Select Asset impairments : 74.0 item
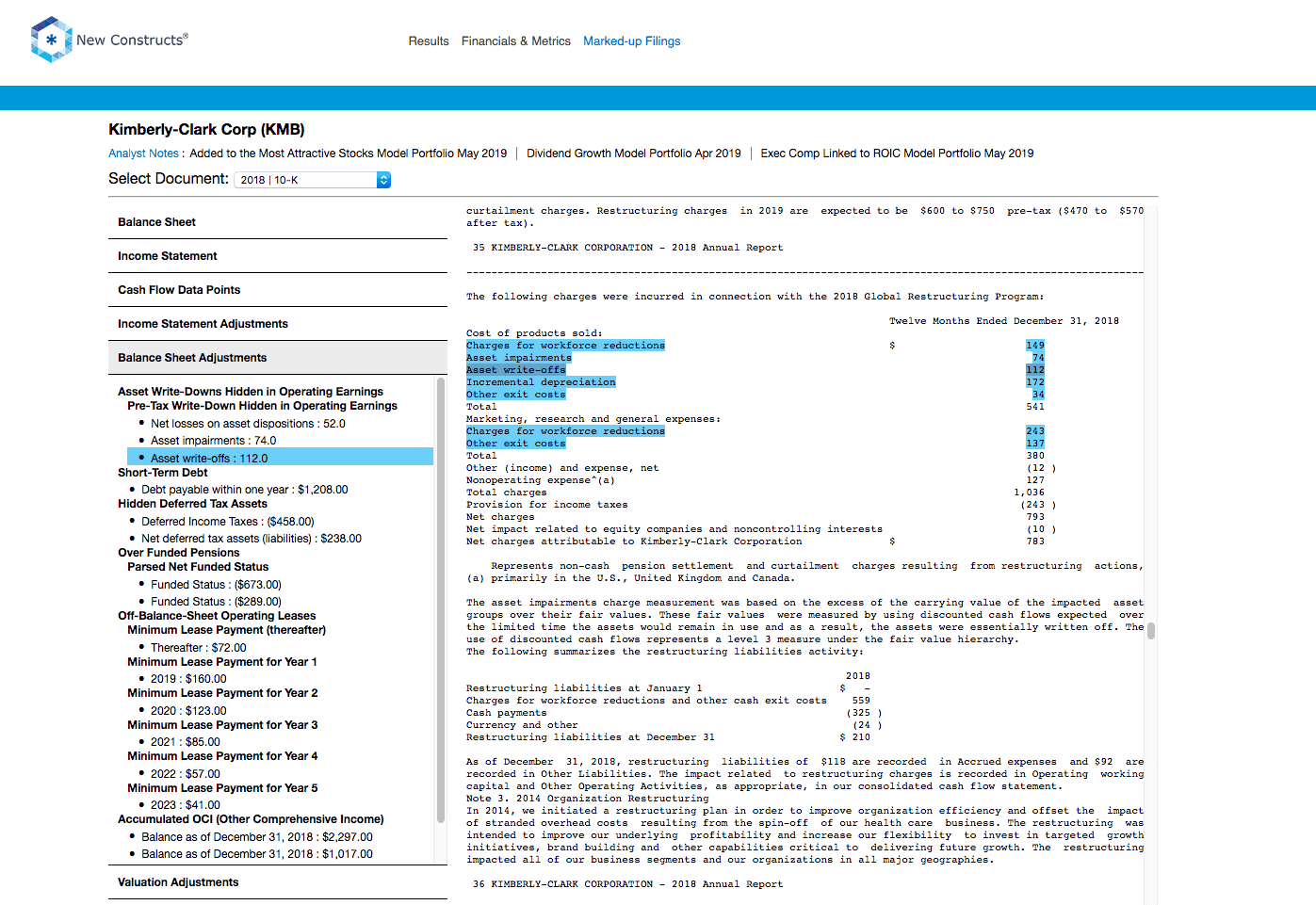This screenshot has width=1316, height=905. coord(213,441)
